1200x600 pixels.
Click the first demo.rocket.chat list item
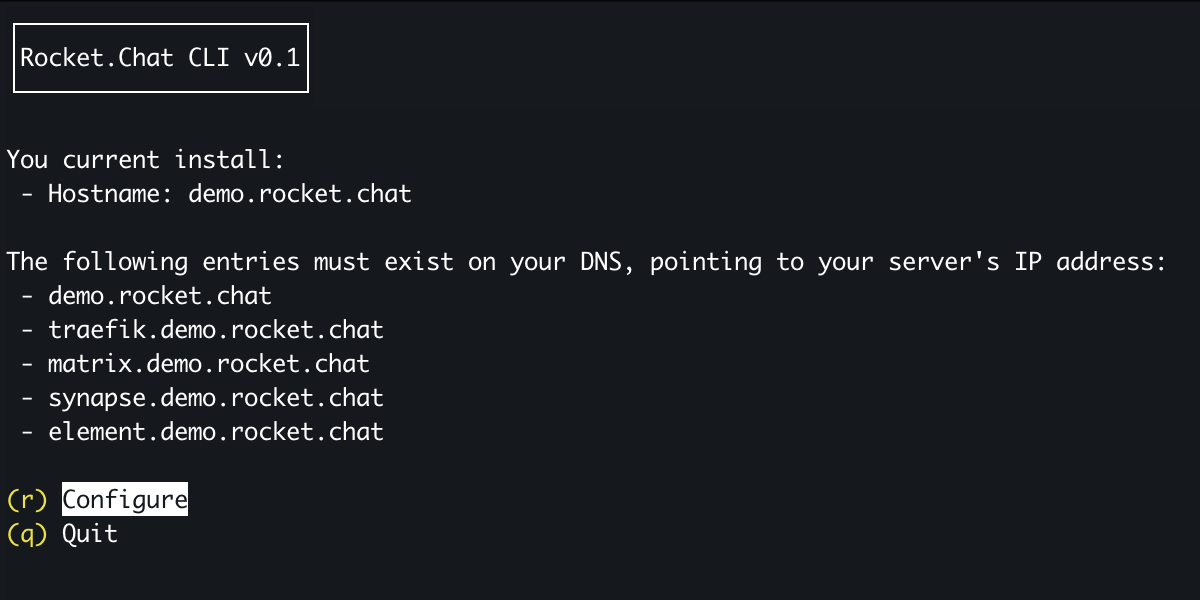pyautogui.click(x=159, y=295)
